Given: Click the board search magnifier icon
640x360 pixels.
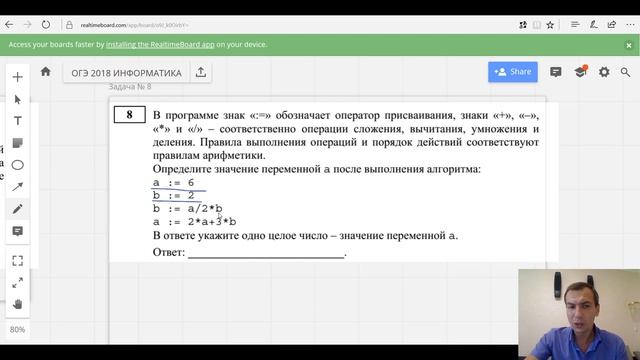Looking at the screenshot, I should point(625,72).
